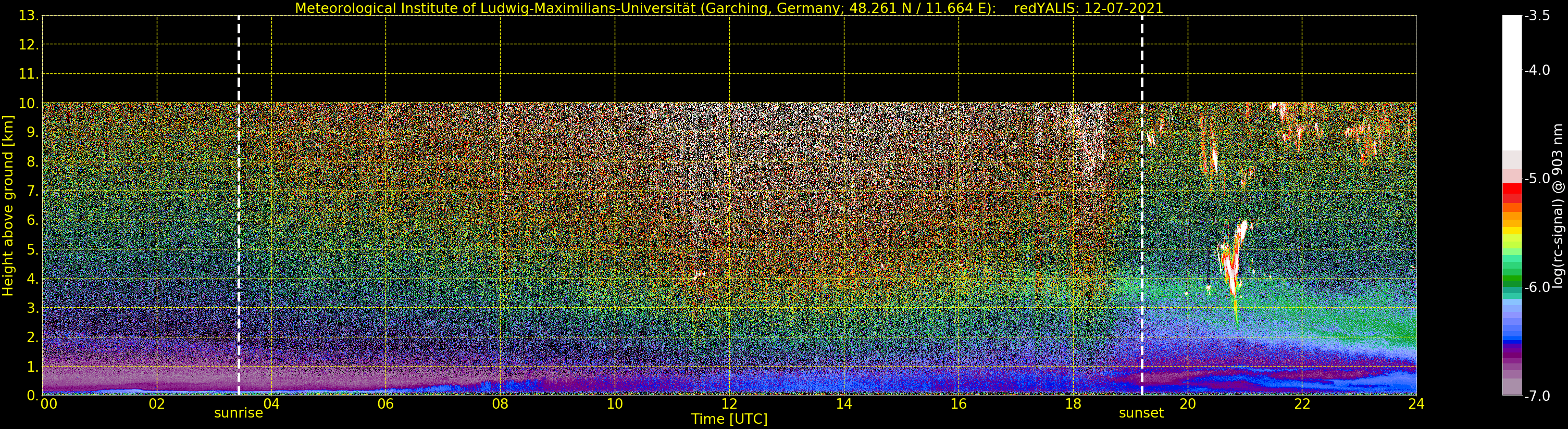Click the "7." tick on the height axis
Image resolution: width=1568 pixels, height=429 pixels.
click(x=33, y=191)
